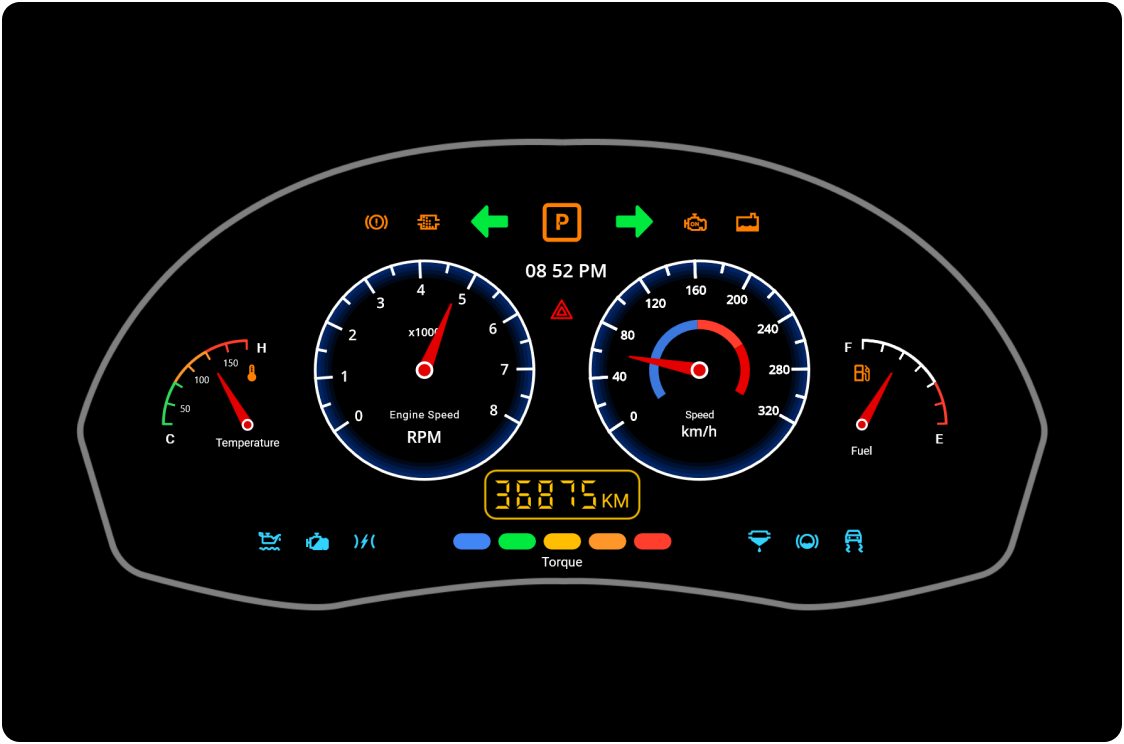
Task: Click the blue circular brake system icon
Action: [807, 541]
